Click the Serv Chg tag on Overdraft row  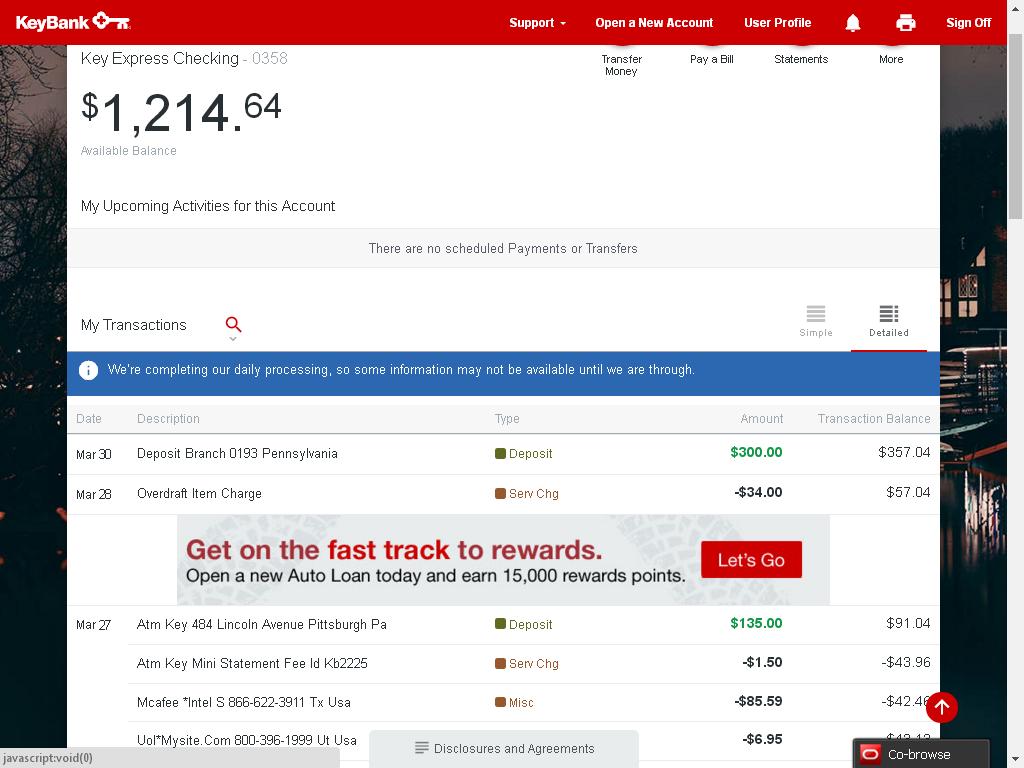[x=527, y=493]
